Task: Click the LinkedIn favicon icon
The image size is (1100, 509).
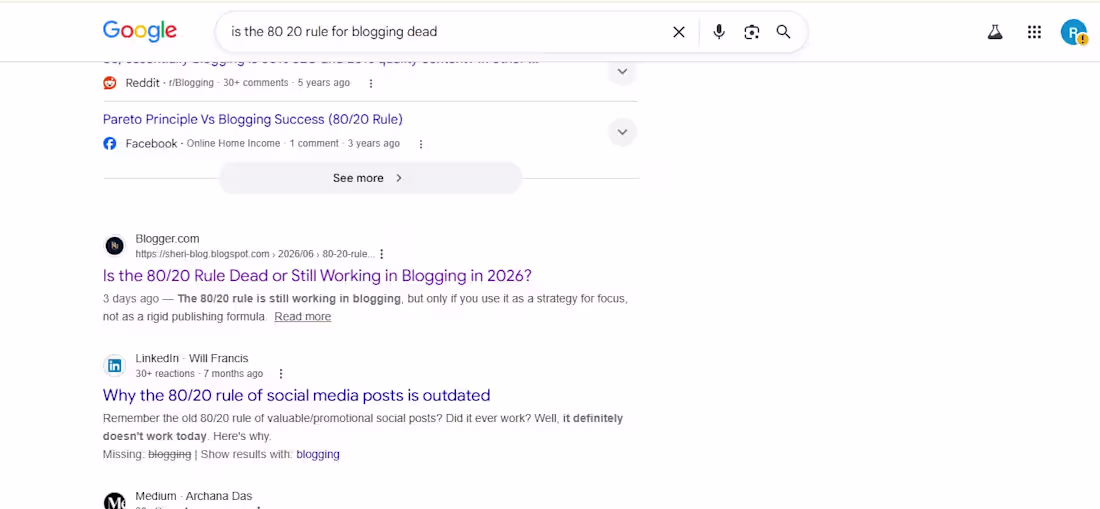Action: [114, 365]
